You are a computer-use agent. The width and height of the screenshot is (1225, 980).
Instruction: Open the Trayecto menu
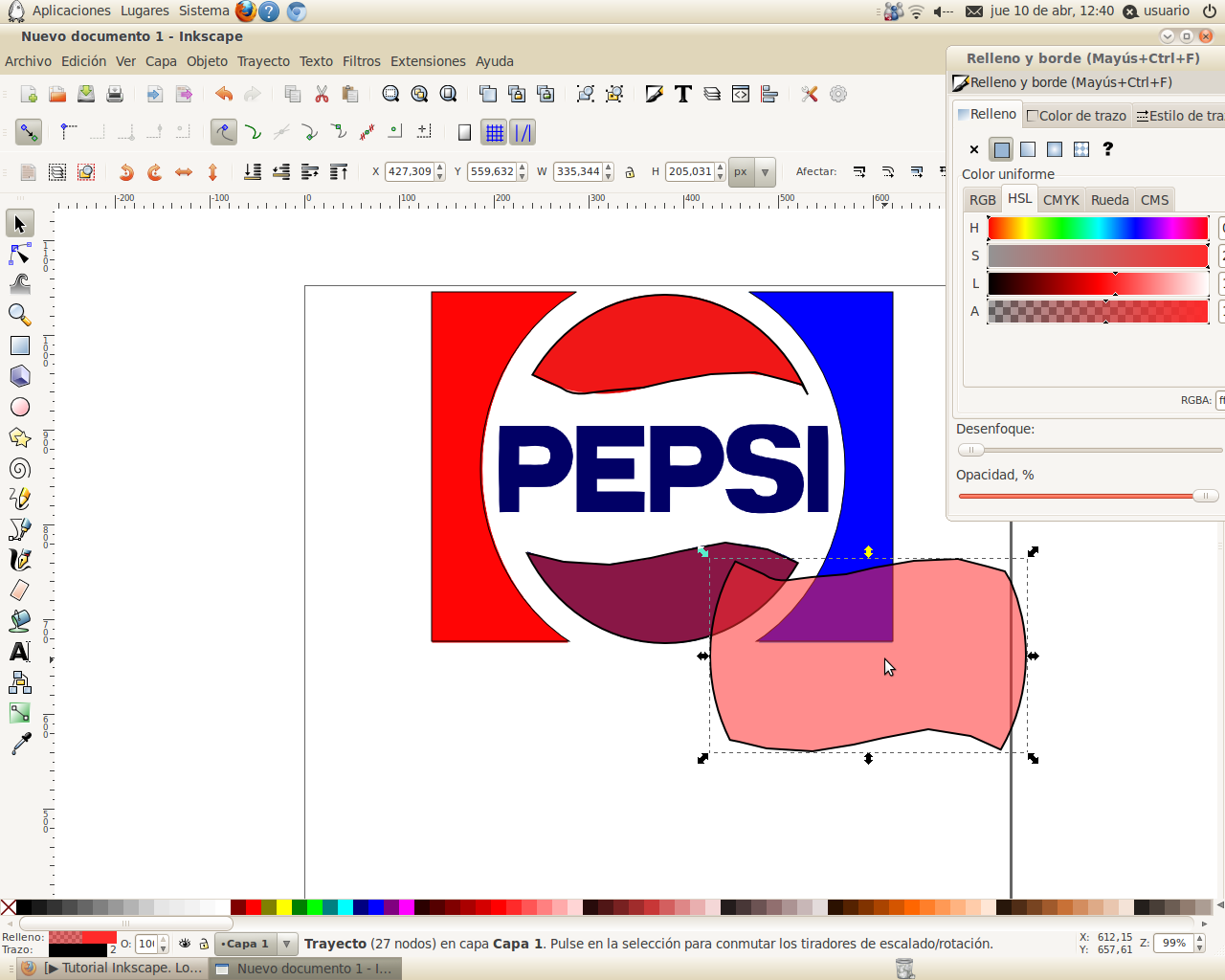pyautogui.click(x=263, y=61)
